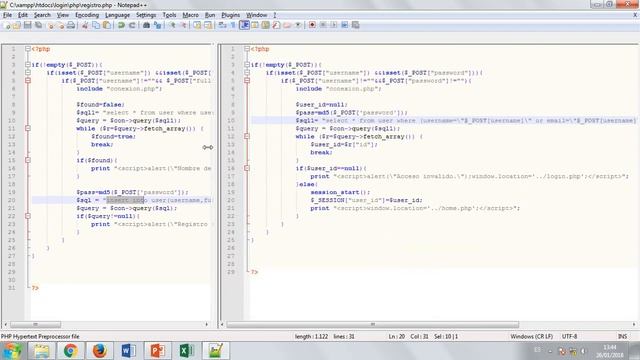This screenshot has height=360, width=640.
Task: Click 'length : 1.122' in status bar
Action: coord(311,336)
